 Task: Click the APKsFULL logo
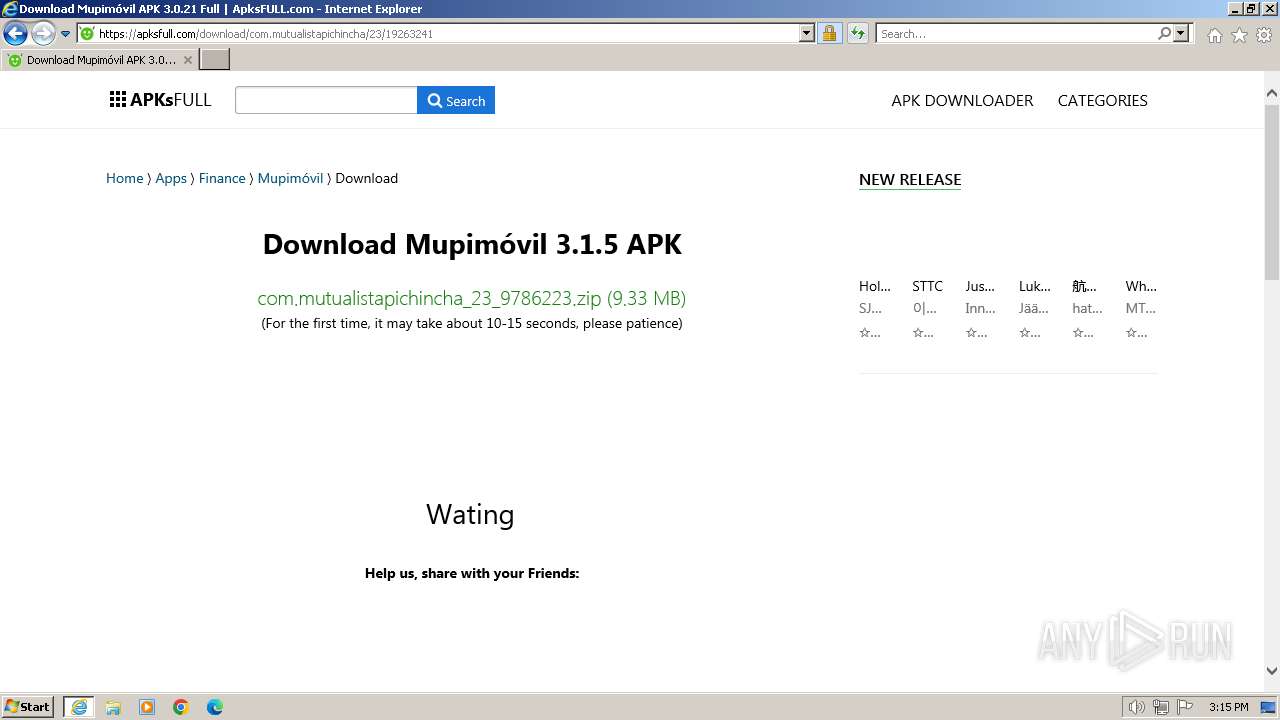[160, 100]
